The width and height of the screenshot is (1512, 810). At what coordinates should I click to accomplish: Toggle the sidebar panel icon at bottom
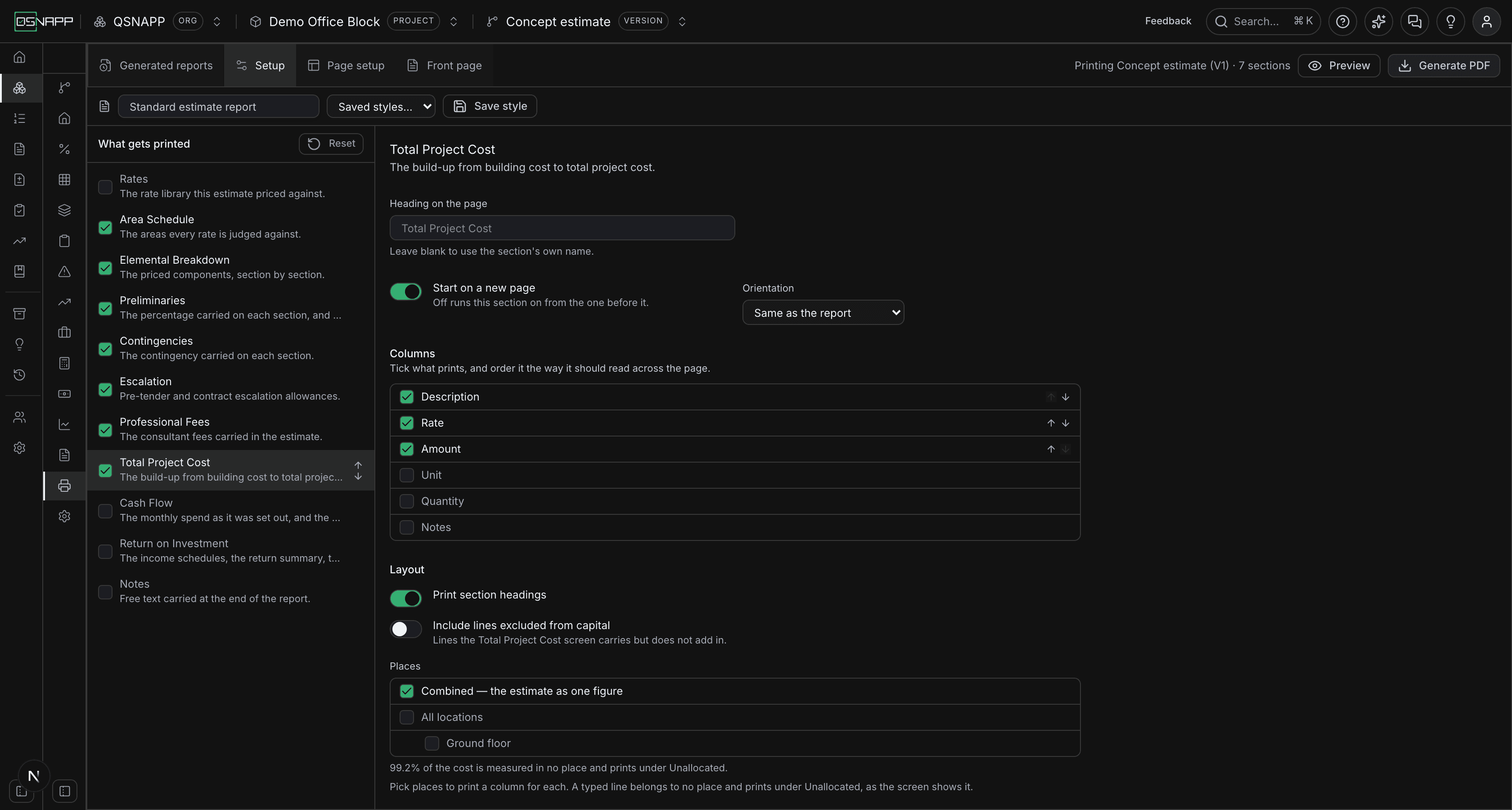tap(64, 791)
